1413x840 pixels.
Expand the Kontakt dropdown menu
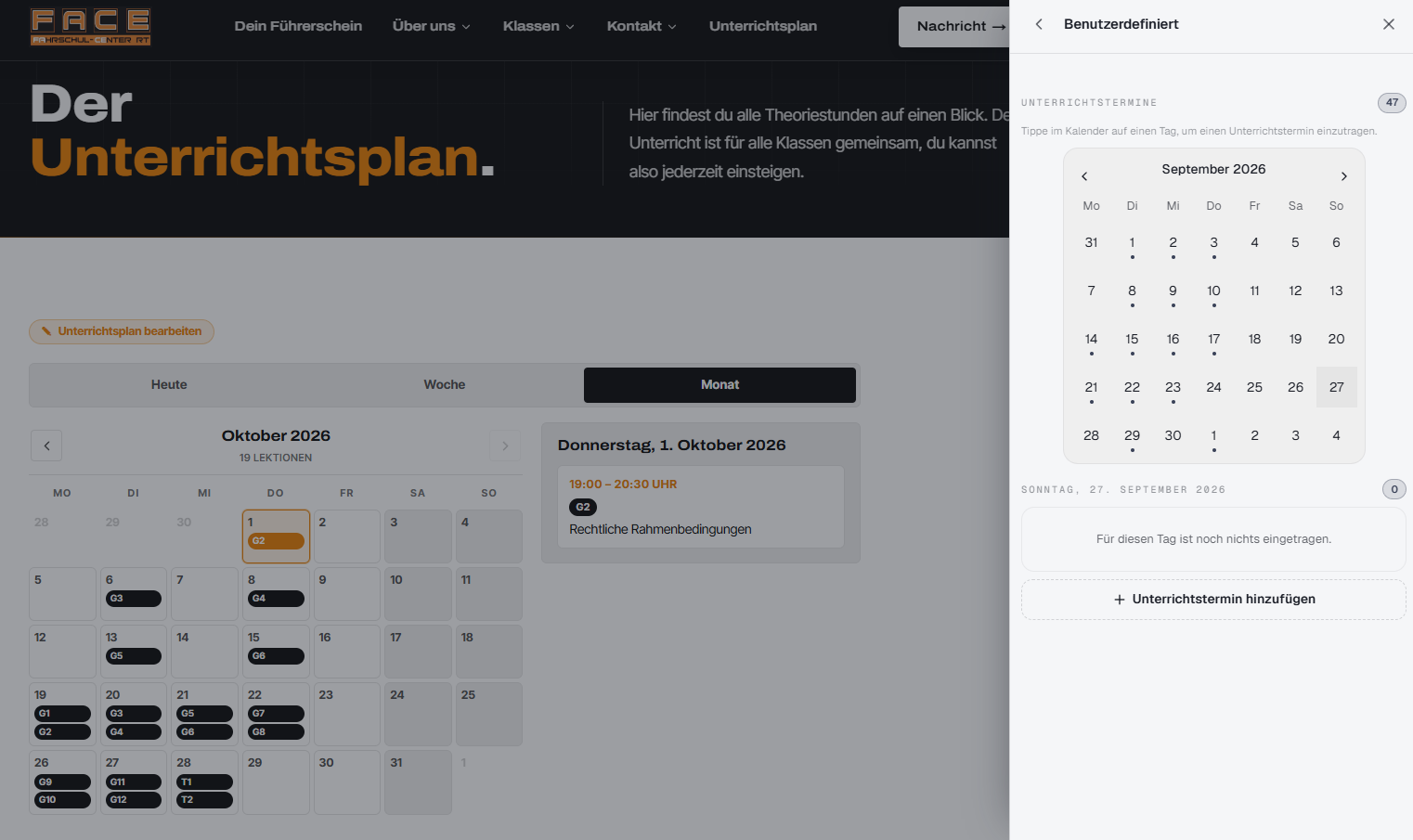tap(642, 26)
